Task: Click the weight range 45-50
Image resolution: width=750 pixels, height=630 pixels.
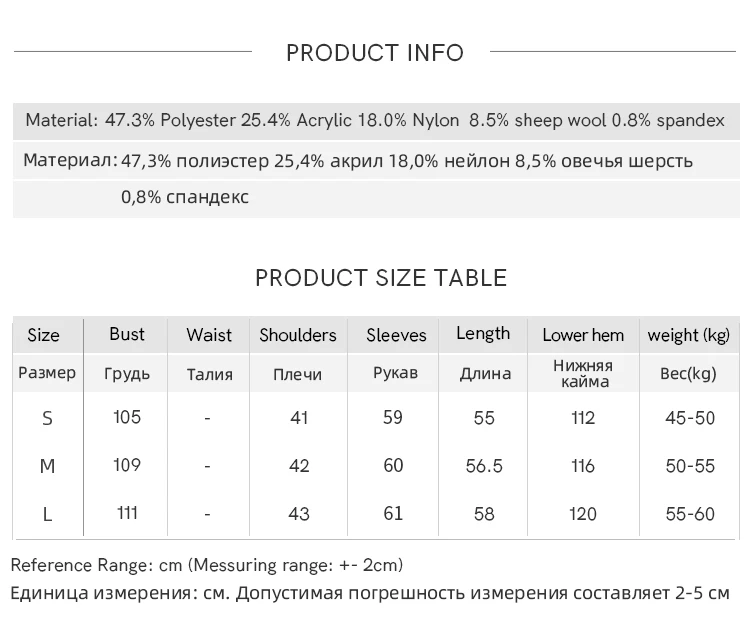Action: (690, 418)
